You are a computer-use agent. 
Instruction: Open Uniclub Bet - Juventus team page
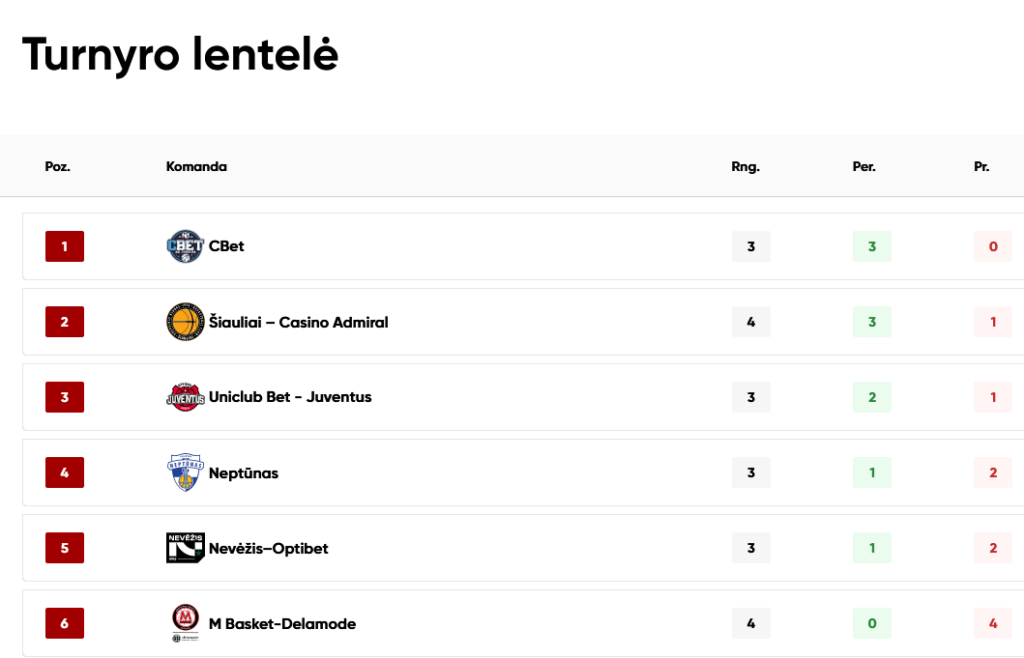point(290,397)
